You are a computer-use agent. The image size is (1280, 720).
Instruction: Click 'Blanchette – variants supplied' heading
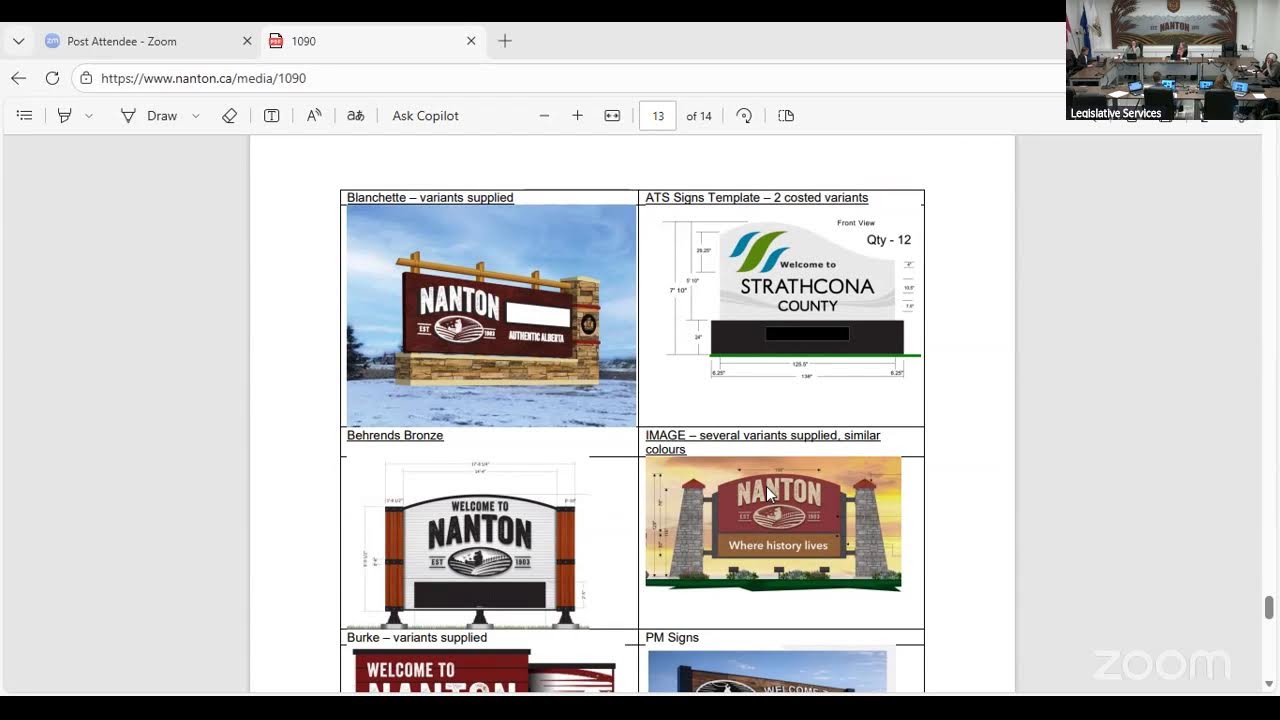pyautogui.click(x=430, y=198)
